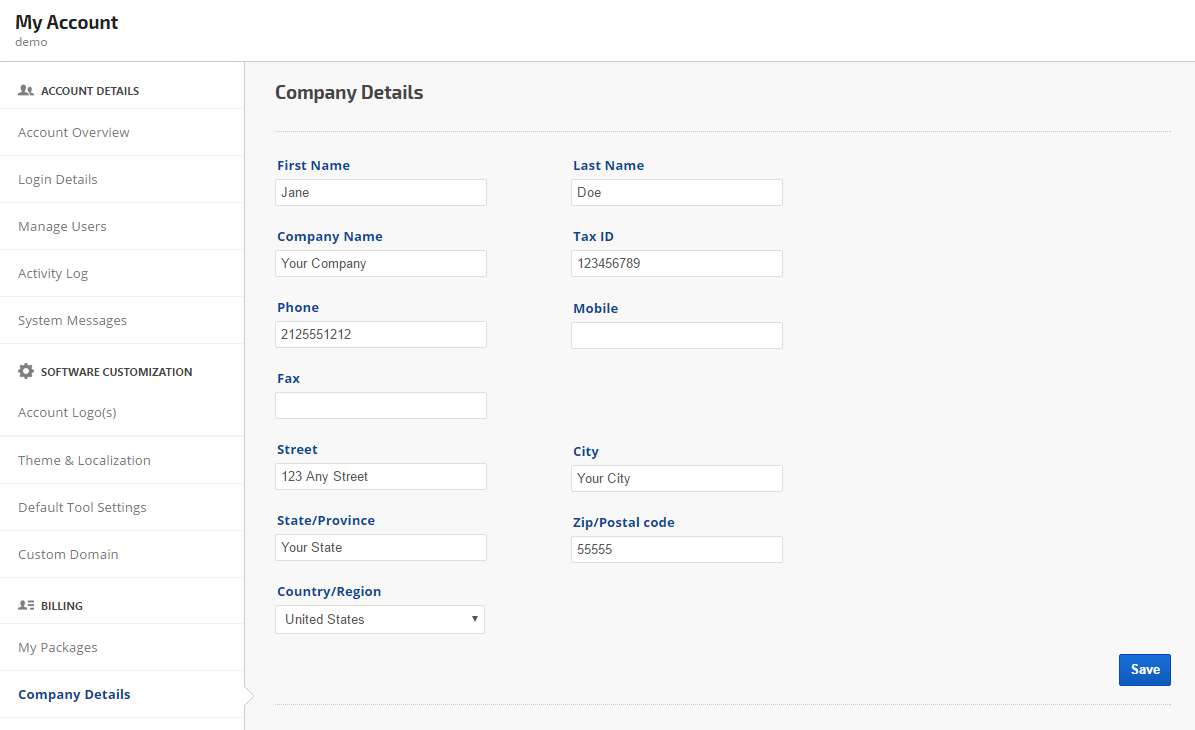
Task: Click the Billing section icon
Action: 26,605
